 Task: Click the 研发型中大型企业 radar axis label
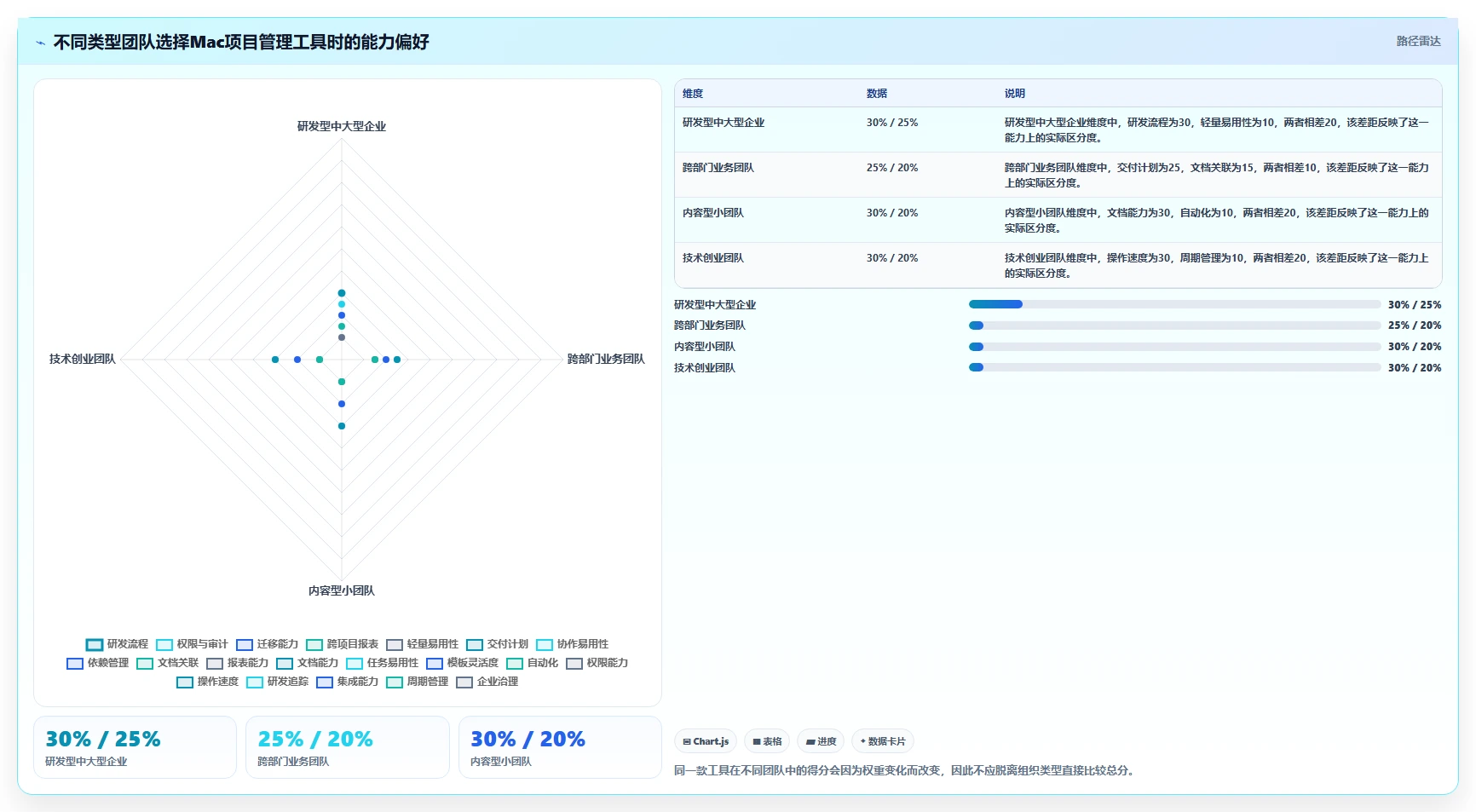click(x=342, y=126)
